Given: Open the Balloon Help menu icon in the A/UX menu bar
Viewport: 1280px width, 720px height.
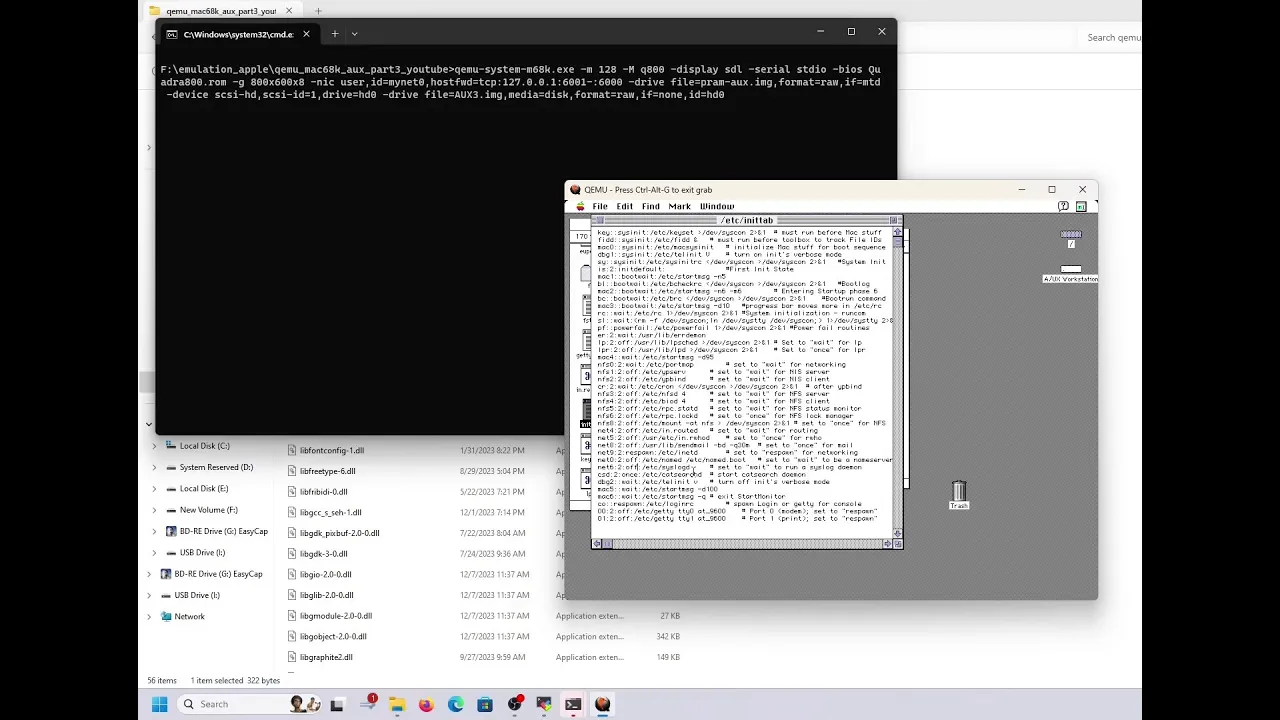Looking at the screenshot, I should [1062, 206].
